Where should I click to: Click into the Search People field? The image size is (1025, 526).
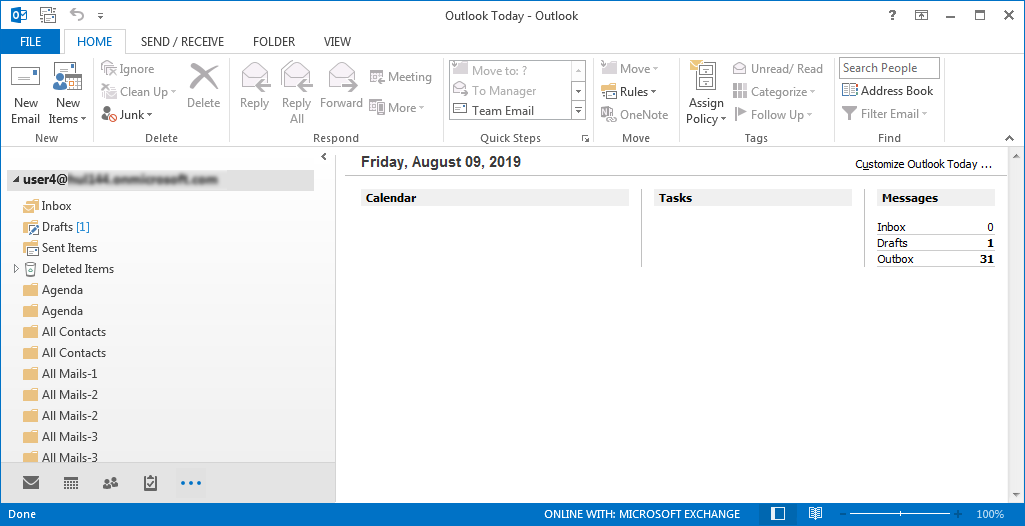[x=889, y=68]
